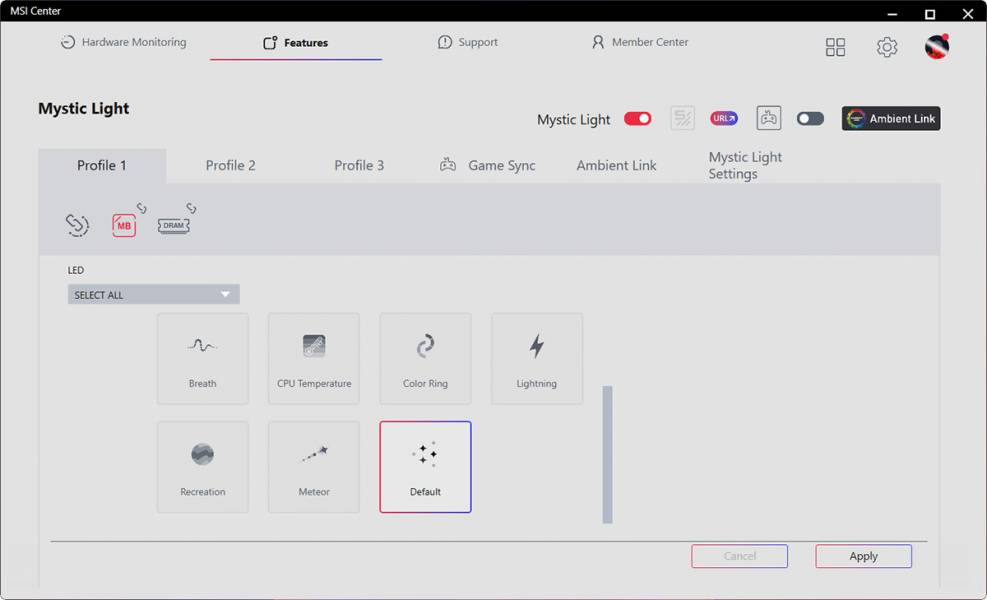Pick the Lightning lighting effect
This screenshot has width=987, height=600.
pyautogui.click(x=537, y=358)
